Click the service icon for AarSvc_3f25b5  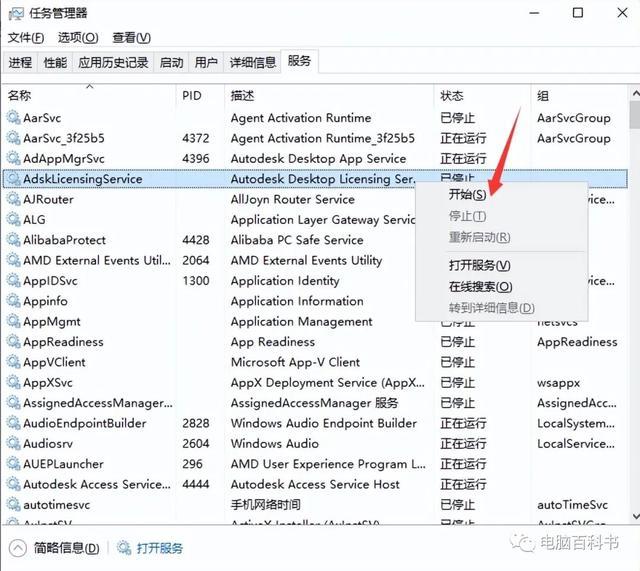pos(13,138)
